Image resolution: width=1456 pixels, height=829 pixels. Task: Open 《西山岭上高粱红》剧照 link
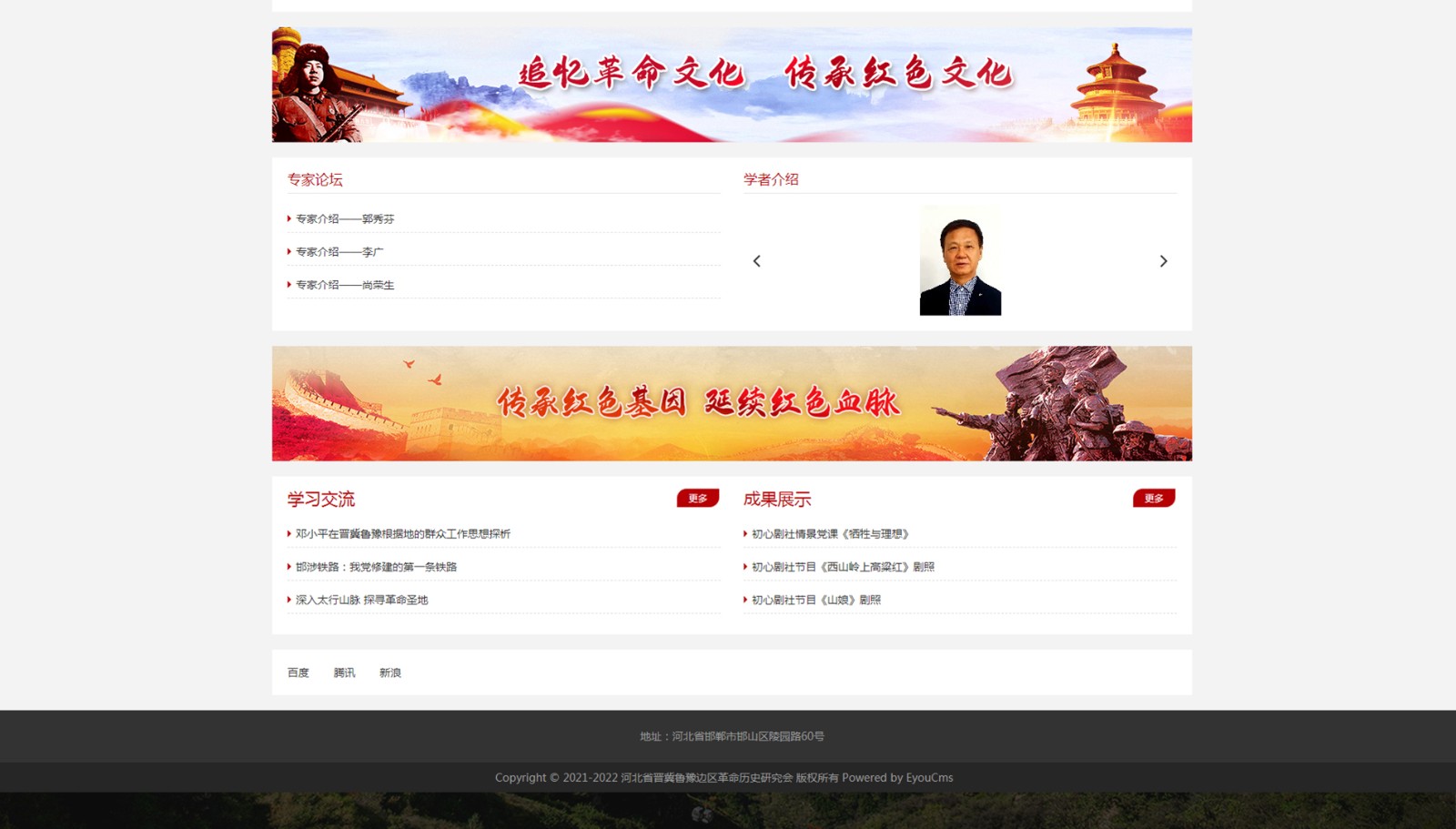843,567
